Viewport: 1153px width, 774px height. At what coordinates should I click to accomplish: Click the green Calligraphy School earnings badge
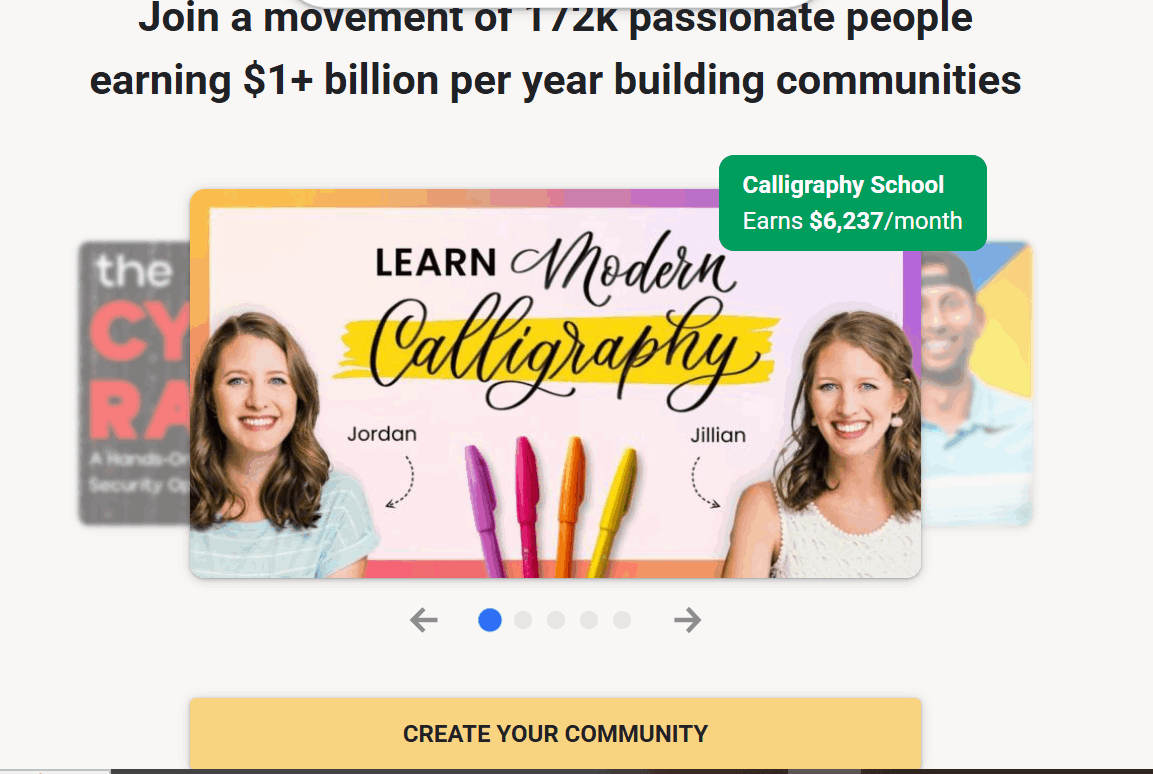point(852,203)
